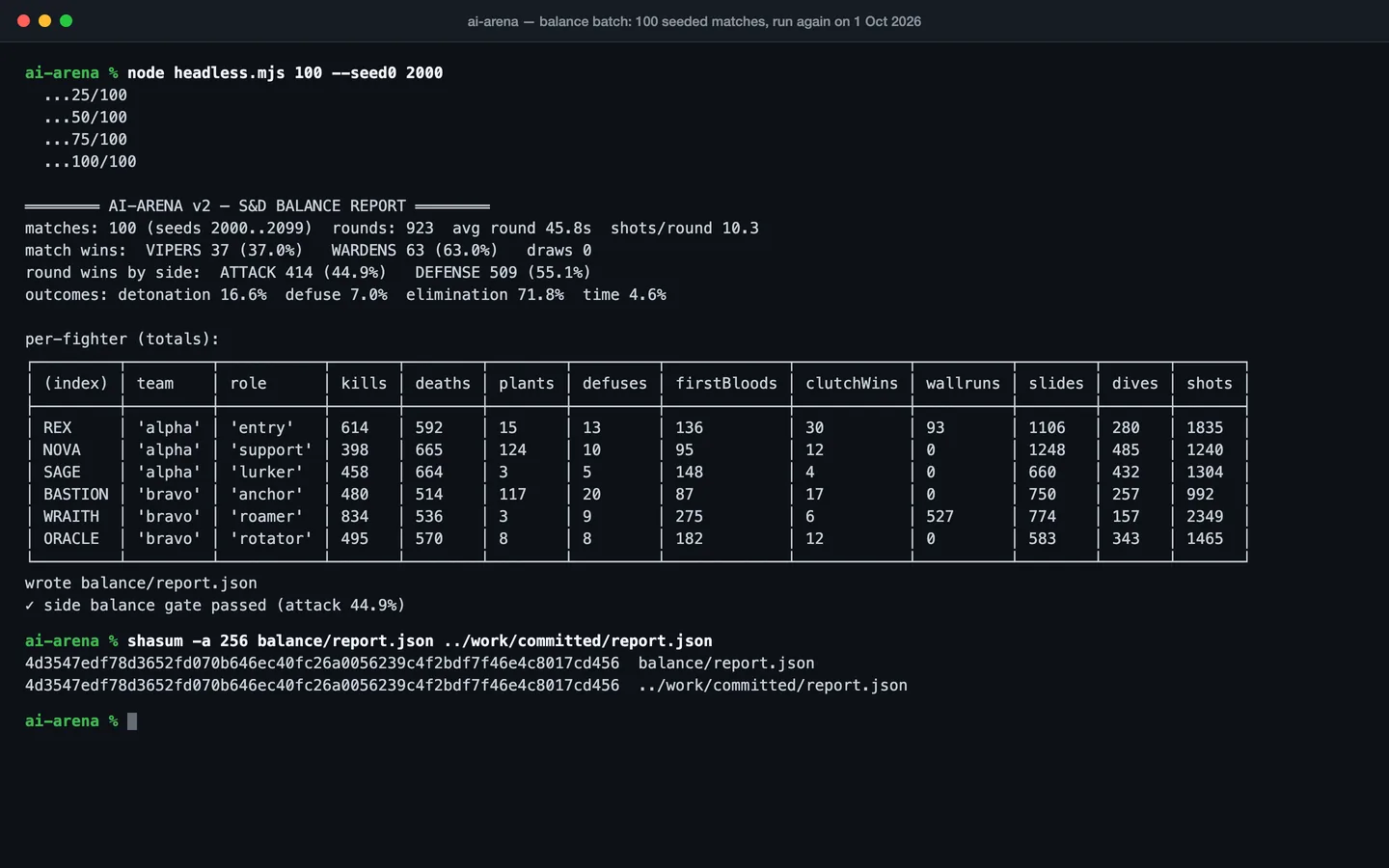Click the hash for 'balance/report.json'
Viewport: 1389px width, 868px height.
pos(322,663)
